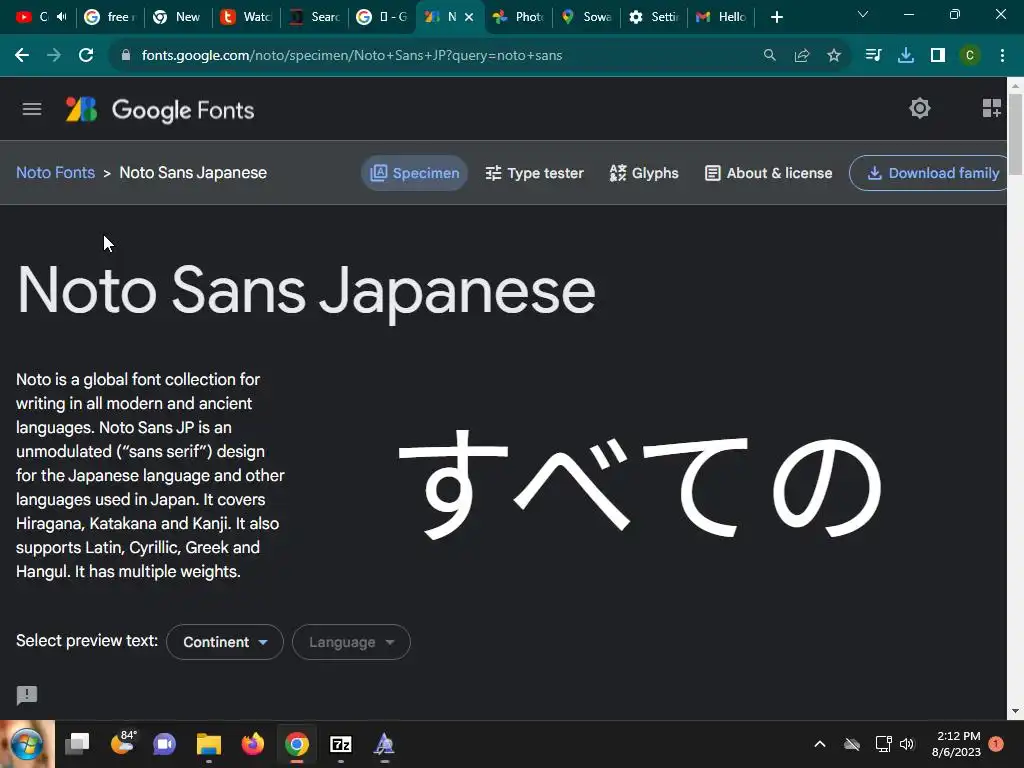Viewport: 1024px width, 768px height.
Task: Go to Noto Fonts breadcrumb link
Action: pos(56,172)
